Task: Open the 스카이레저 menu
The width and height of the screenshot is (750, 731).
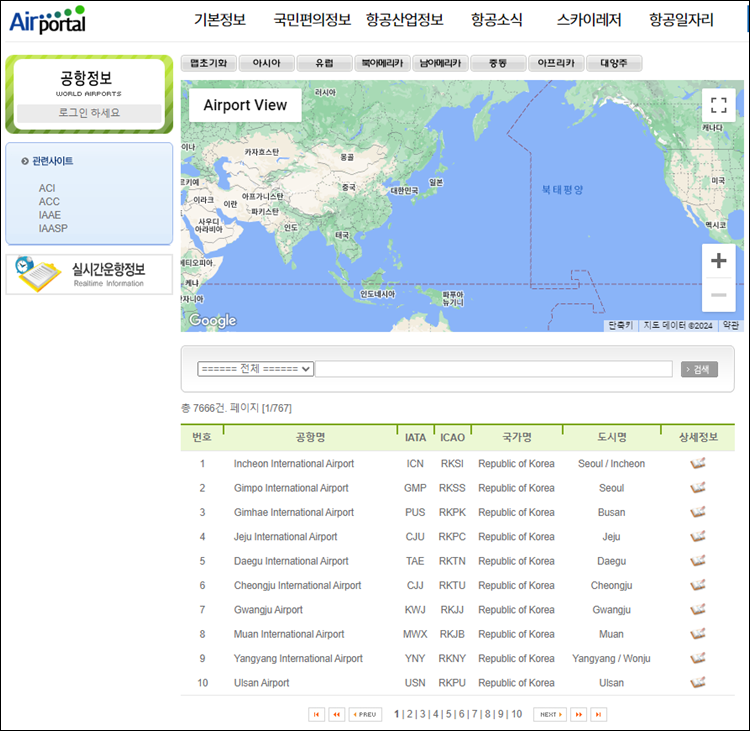Action: tap(589, 20)
